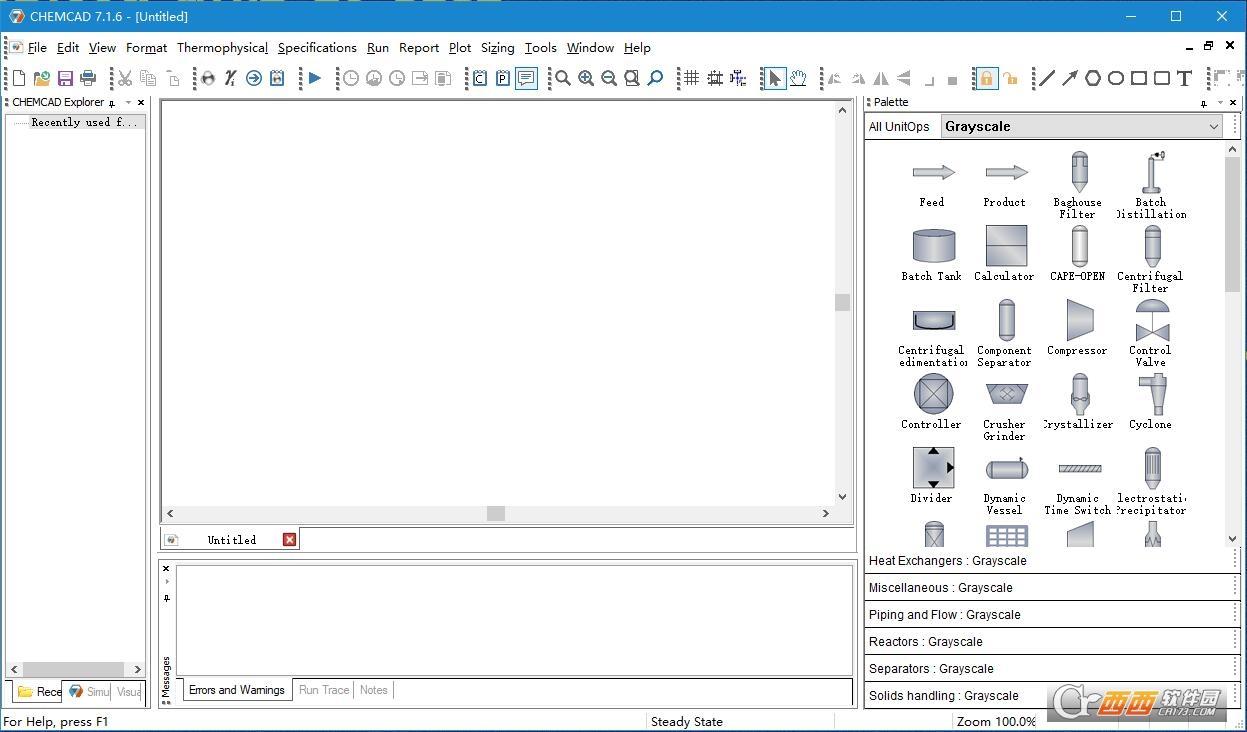1247x732 pixels.
Task: Select 'Recently used f..' explorer tree item
Action: (x=85, y=122)
